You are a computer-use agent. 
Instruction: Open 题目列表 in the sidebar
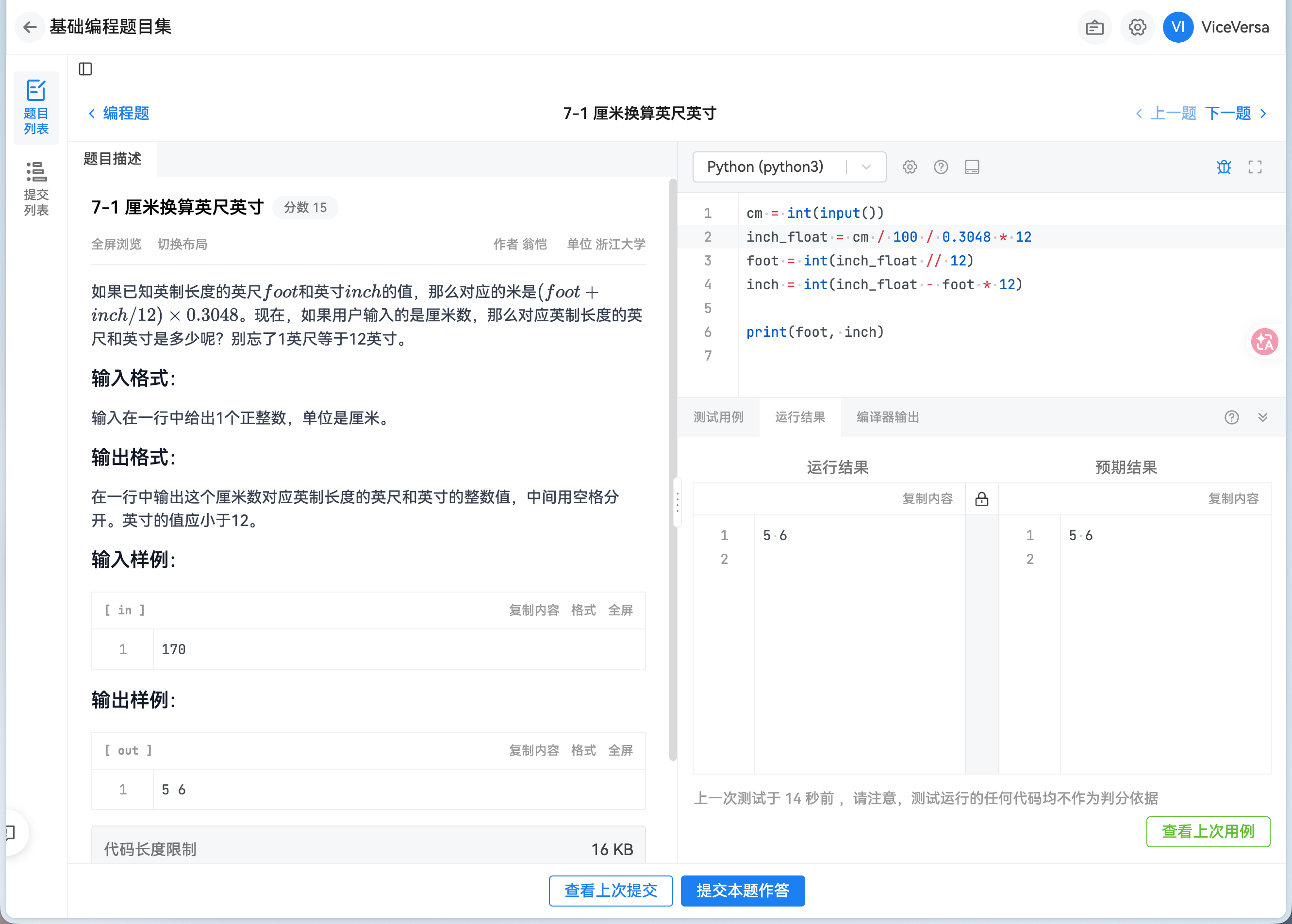pos(36,107)
